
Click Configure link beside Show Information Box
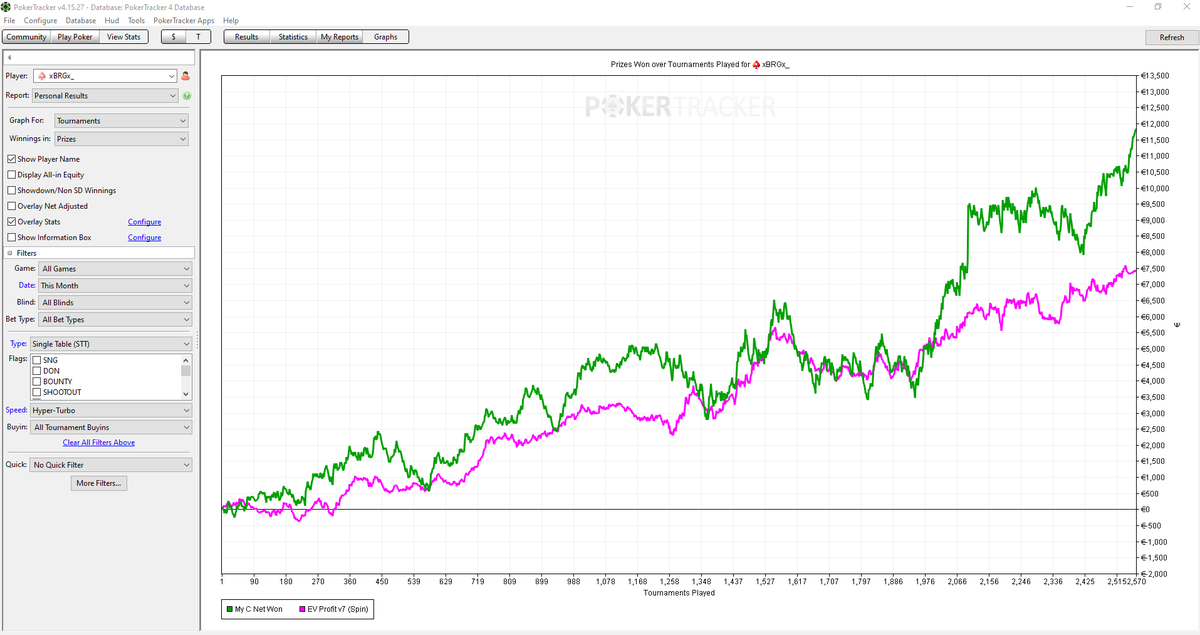tap(144, 238)
